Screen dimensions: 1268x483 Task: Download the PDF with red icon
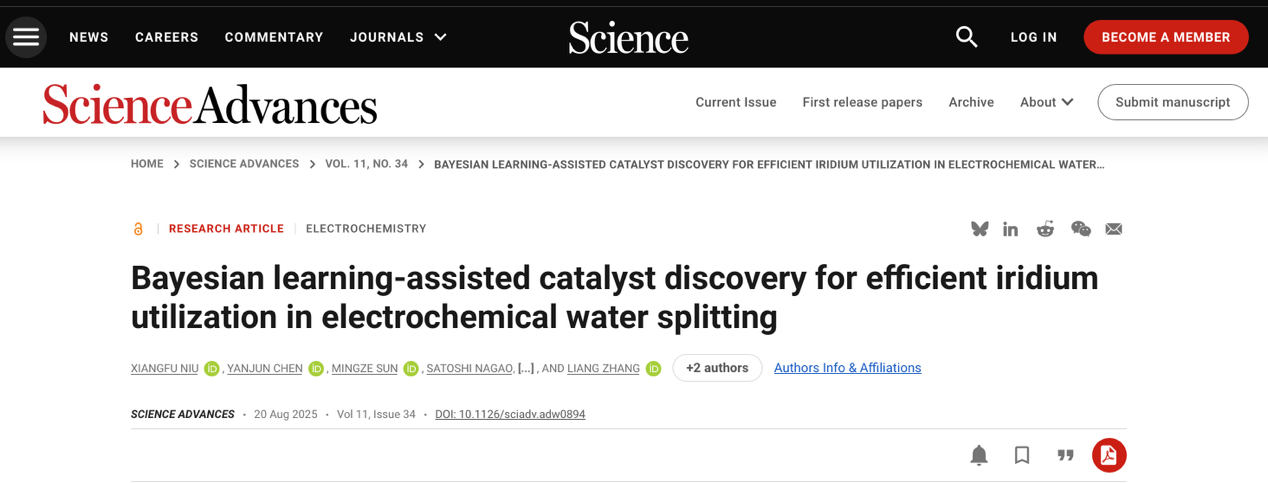click(x=1109, y=455)
